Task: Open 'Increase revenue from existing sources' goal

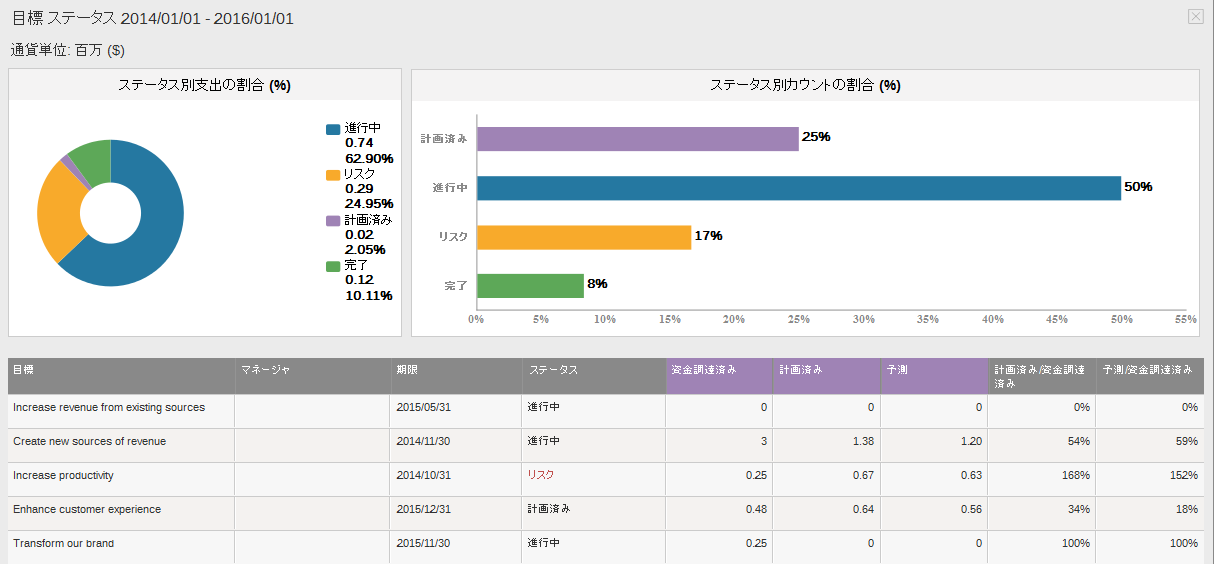Action: click(109, 408)
